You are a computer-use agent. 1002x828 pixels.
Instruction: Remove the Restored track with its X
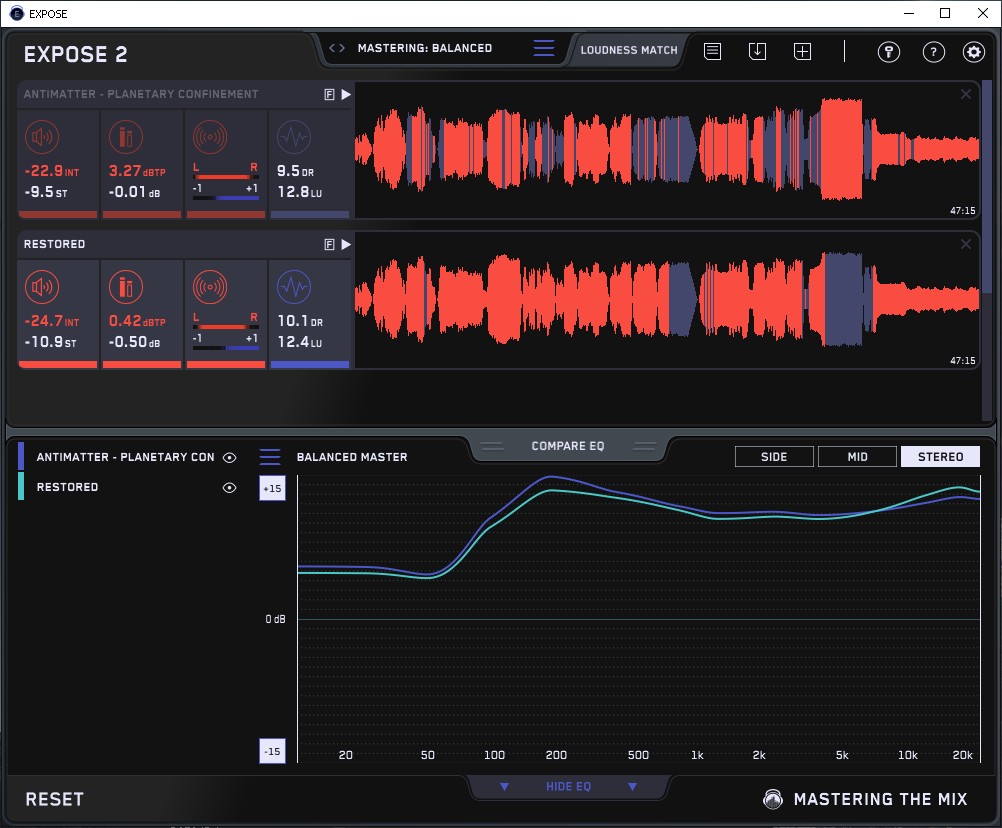coord(966,244)
